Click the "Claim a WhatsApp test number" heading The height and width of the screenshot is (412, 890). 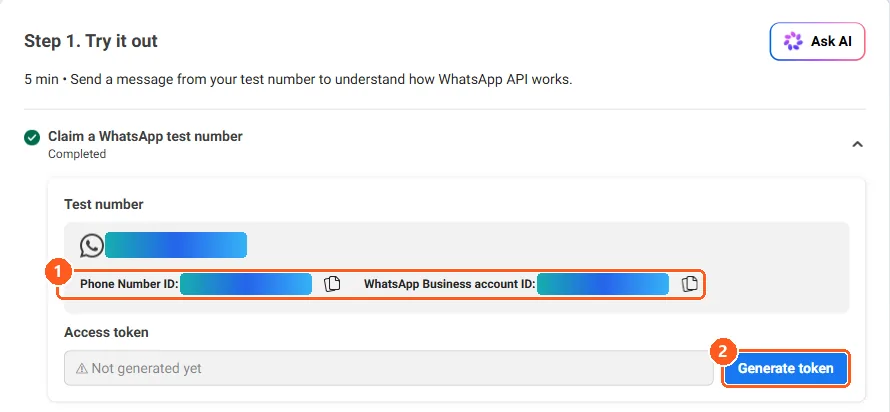click(145, 136)
